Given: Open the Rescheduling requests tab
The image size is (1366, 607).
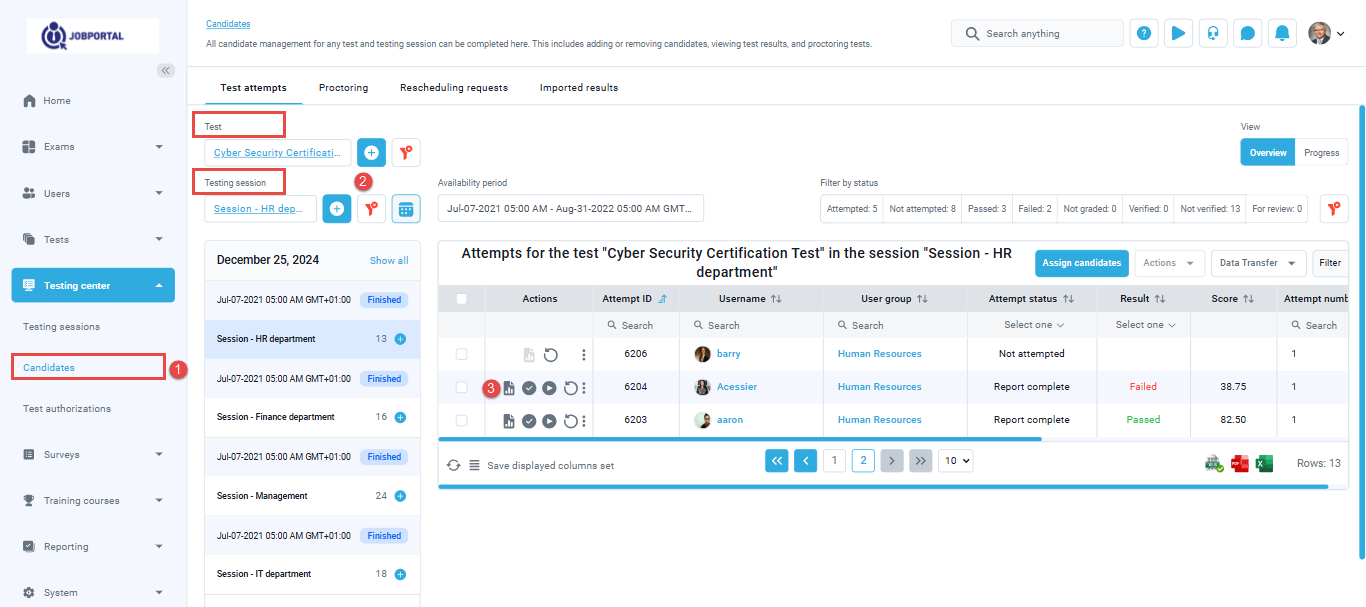Looking at the screenshot, I should (453, 88).
